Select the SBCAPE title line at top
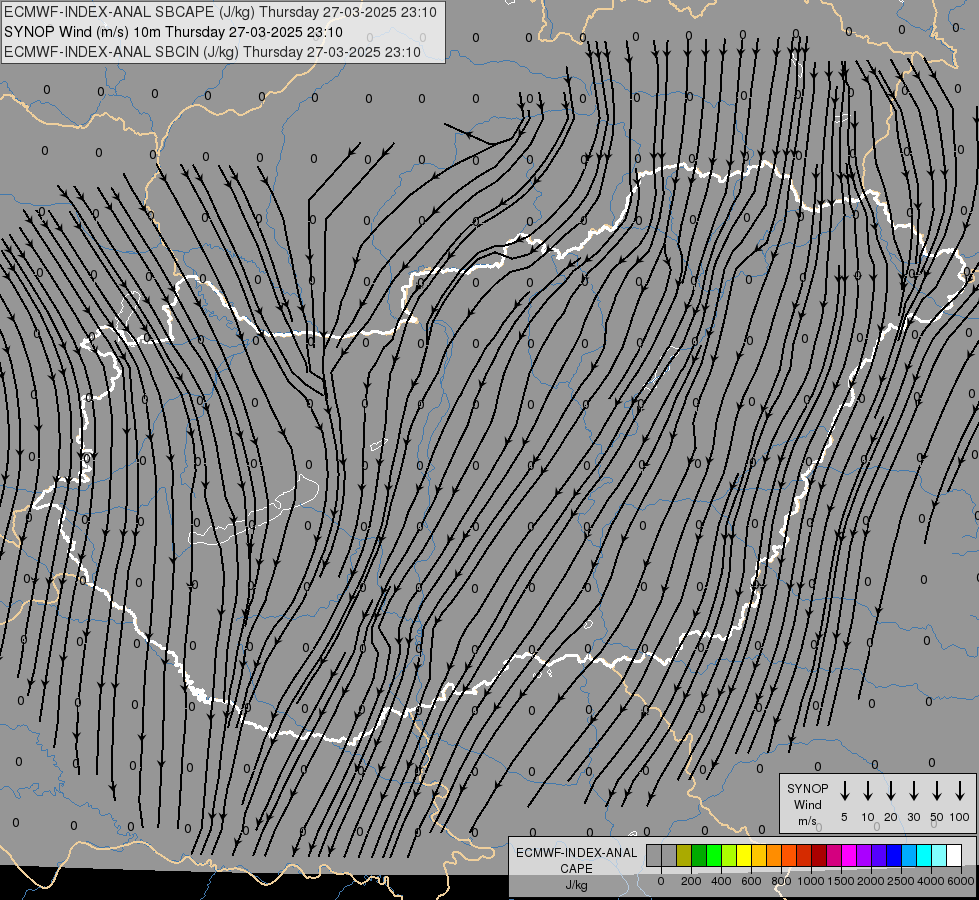This screenshot has width=979, height=900. 220,12
